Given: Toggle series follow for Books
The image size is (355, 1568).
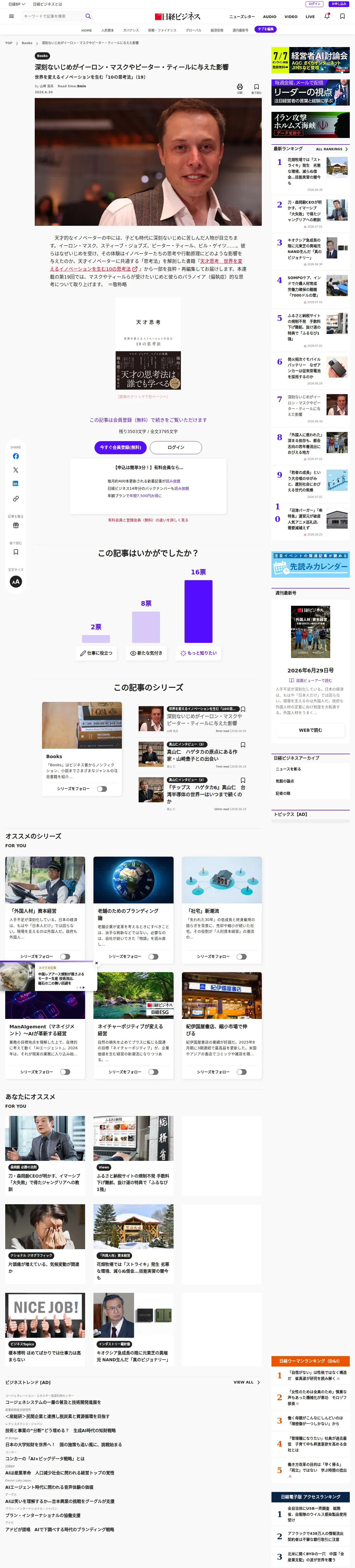Looking at the screenshot, I should click(x=102, y=789).
